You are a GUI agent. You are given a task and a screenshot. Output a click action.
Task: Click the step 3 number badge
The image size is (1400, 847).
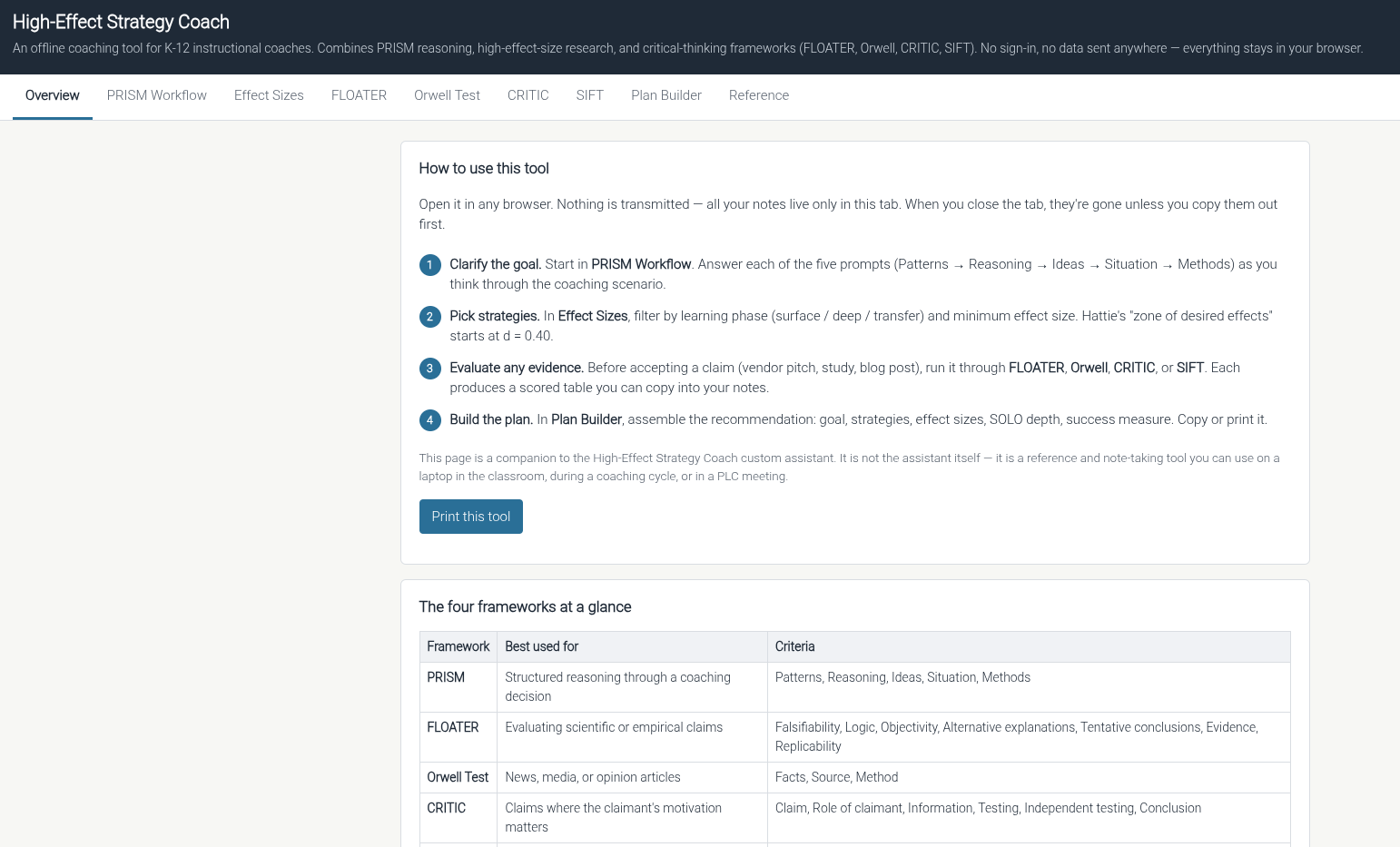[429, 369]
